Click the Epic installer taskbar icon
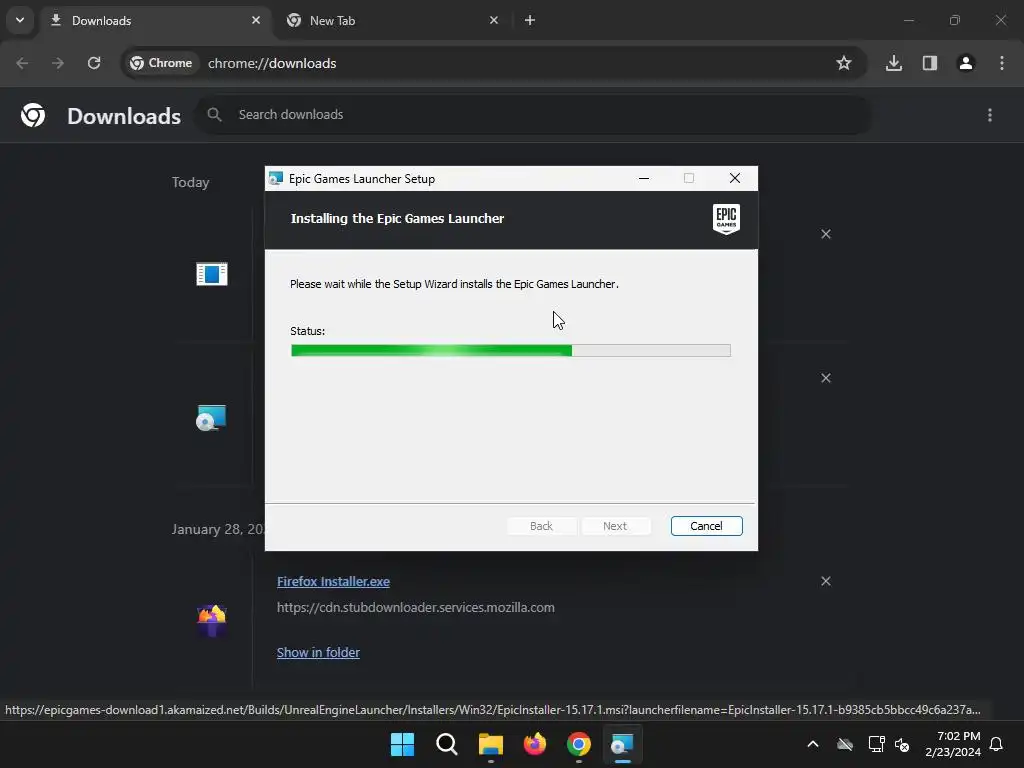This screenshot has height=768, width=1024. pyautogui.click(x=622, y=744)
